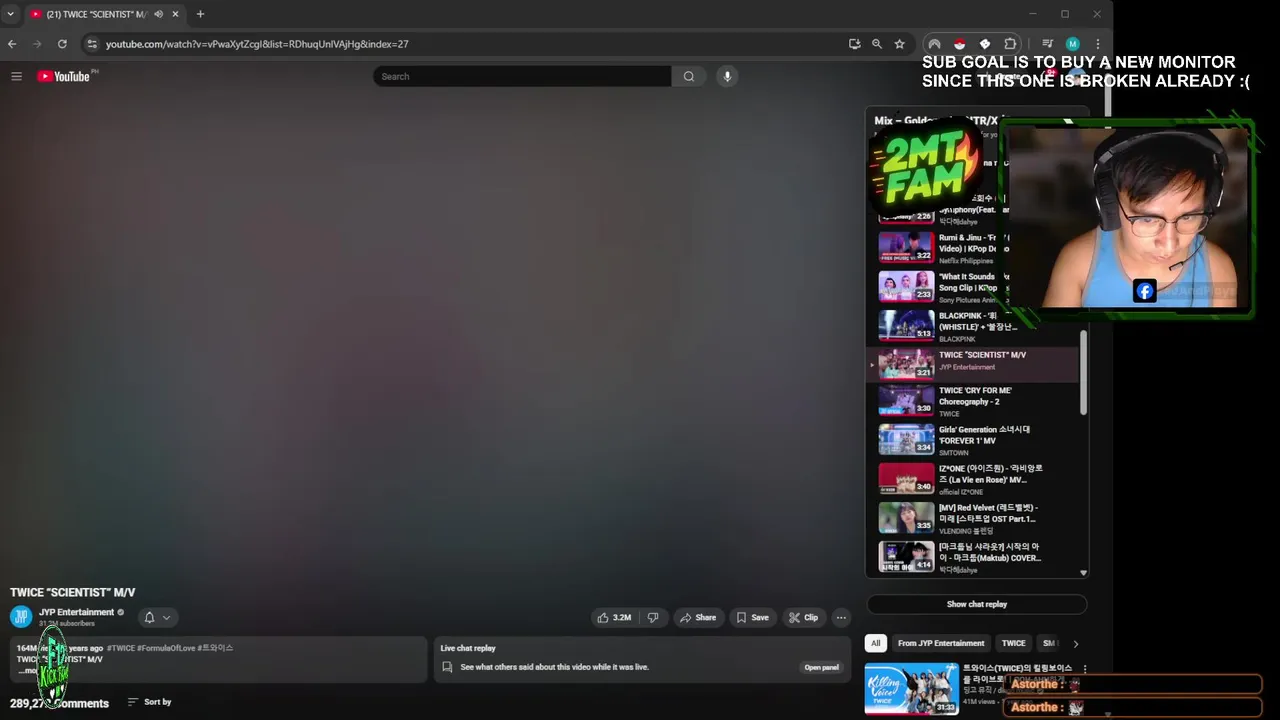Play Red Velvet MV playlist item
1280x720 pixels.
973,520
